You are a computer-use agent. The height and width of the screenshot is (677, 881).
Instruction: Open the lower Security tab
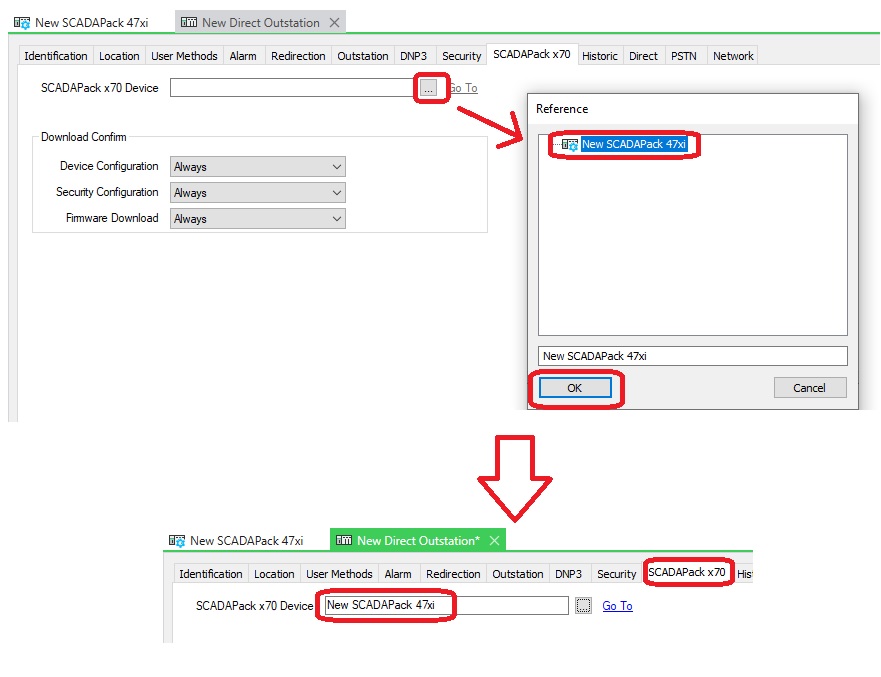617,574
